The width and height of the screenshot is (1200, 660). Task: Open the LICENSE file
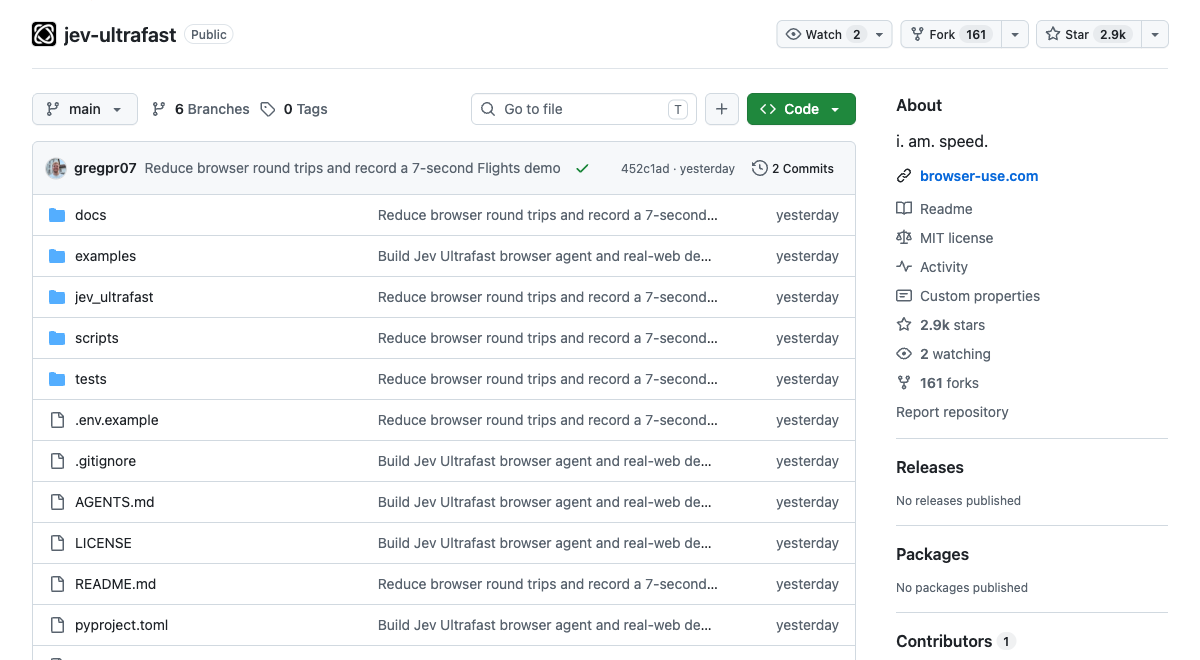coord(103,543)
